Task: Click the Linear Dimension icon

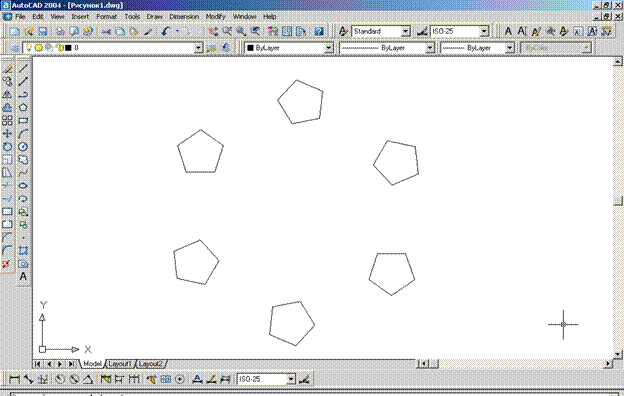Action: click(x=14, y=379)
